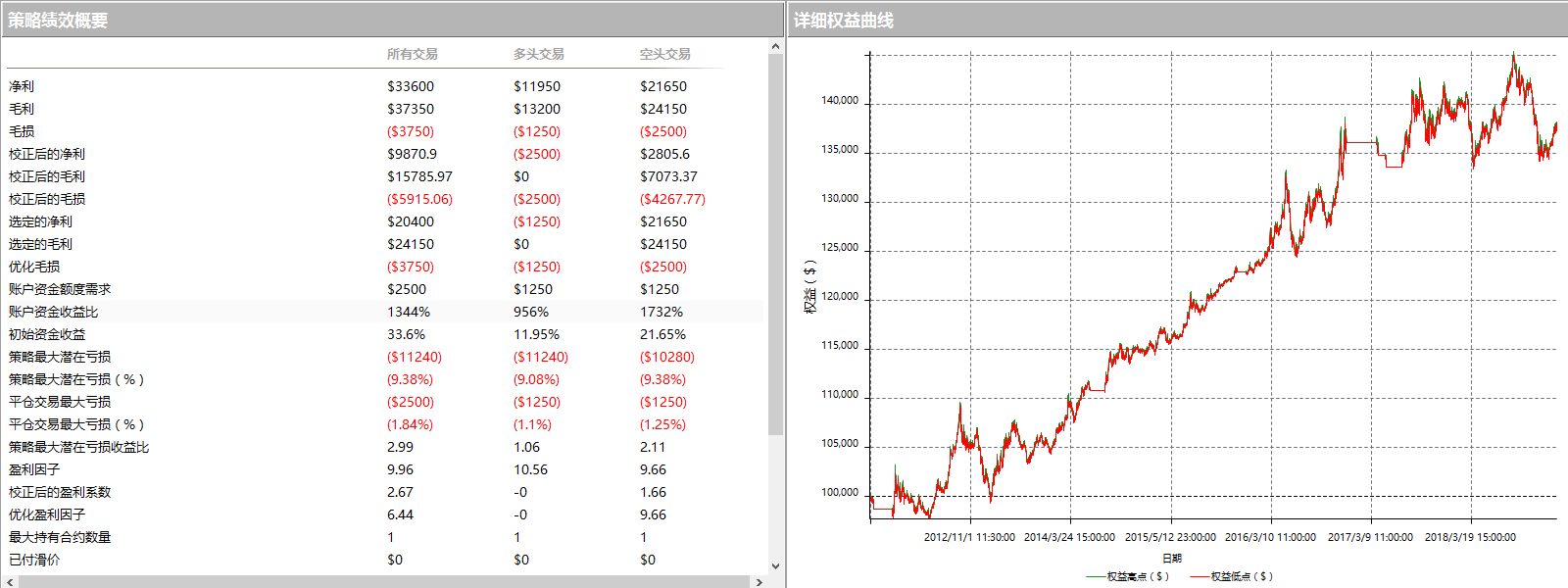The width and height of the screenshot is (1568, 588).
Task: Click the red 权益低点 legend marker
Action: pyautogui.click(x=1200, y=576)
